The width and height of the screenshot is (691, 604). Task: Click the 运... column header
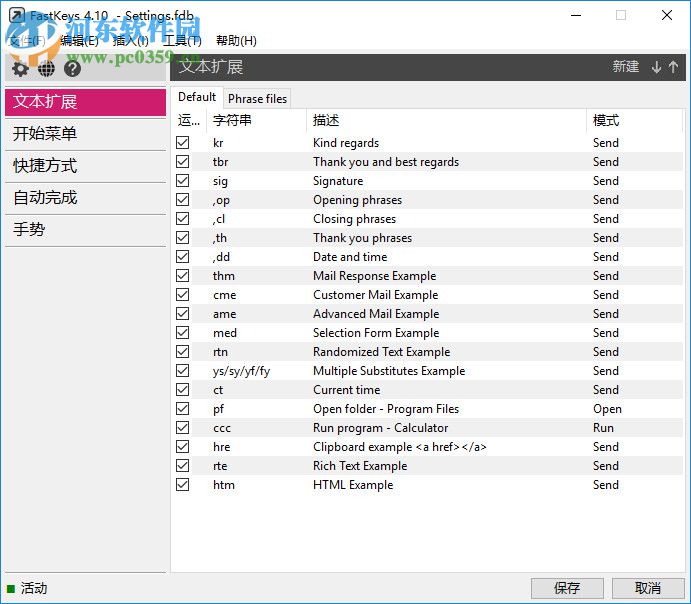tap(189, 120)
